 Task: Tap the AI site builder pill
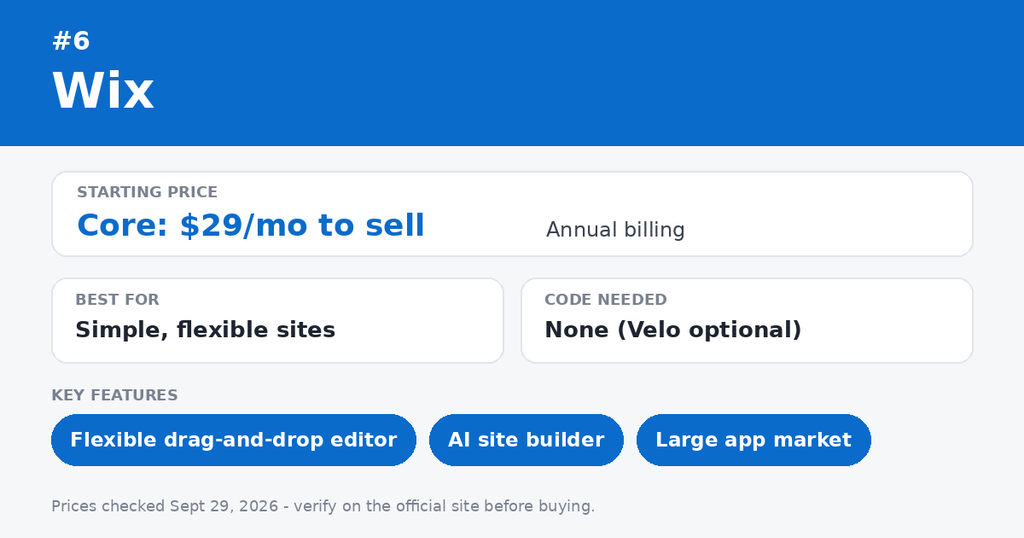click(x=526, y=440)
